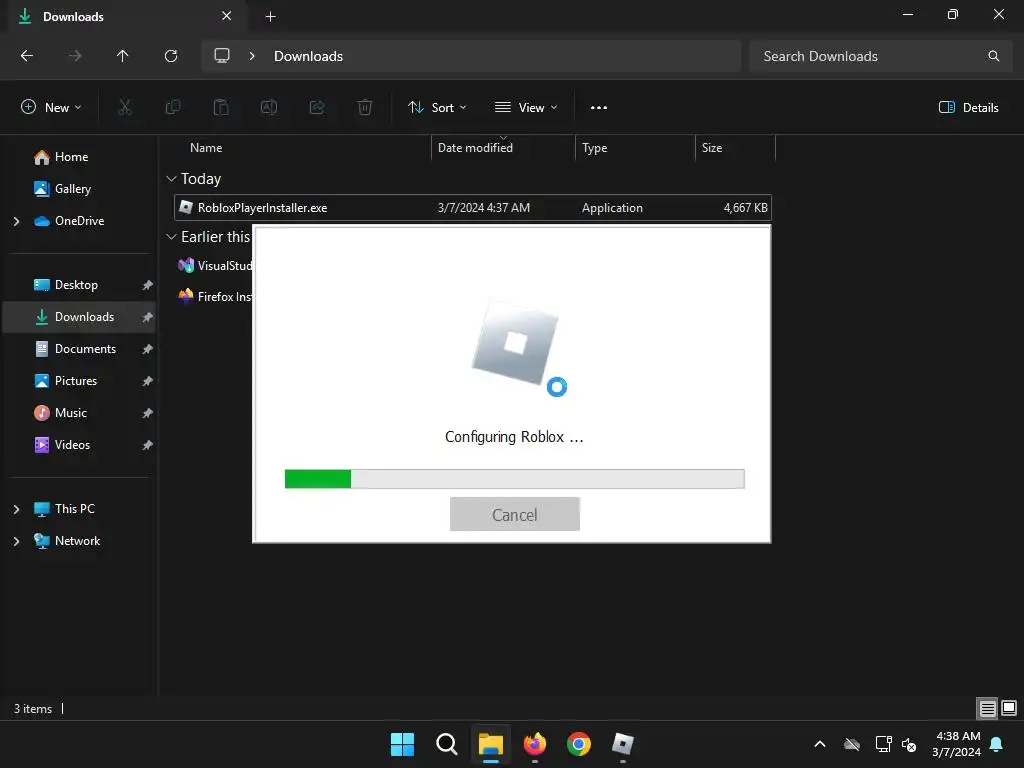Open the notifications bell

coord(997,744)
